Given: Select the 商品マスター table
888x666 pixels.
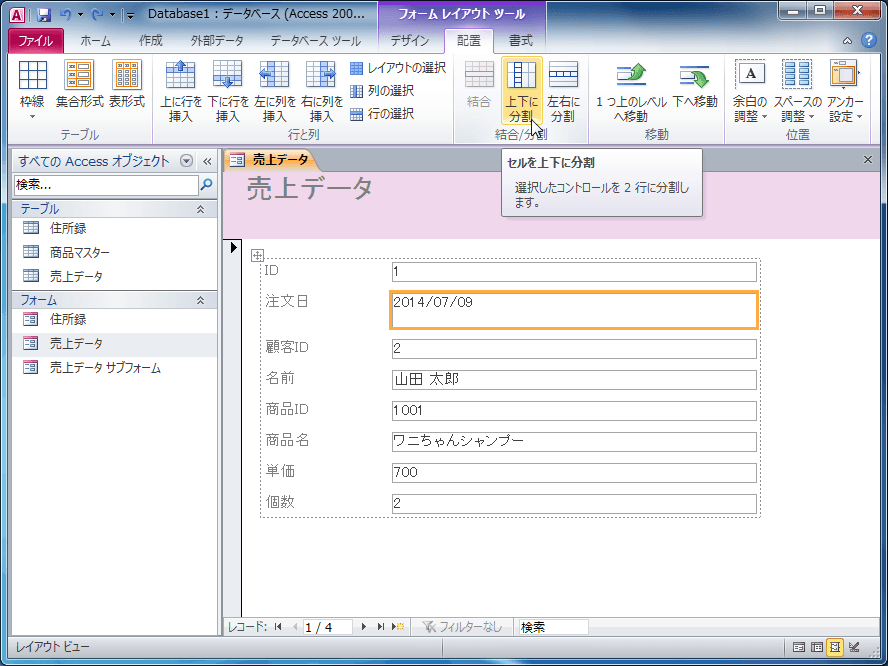Looking at the screenshot, I should point(114,252).
